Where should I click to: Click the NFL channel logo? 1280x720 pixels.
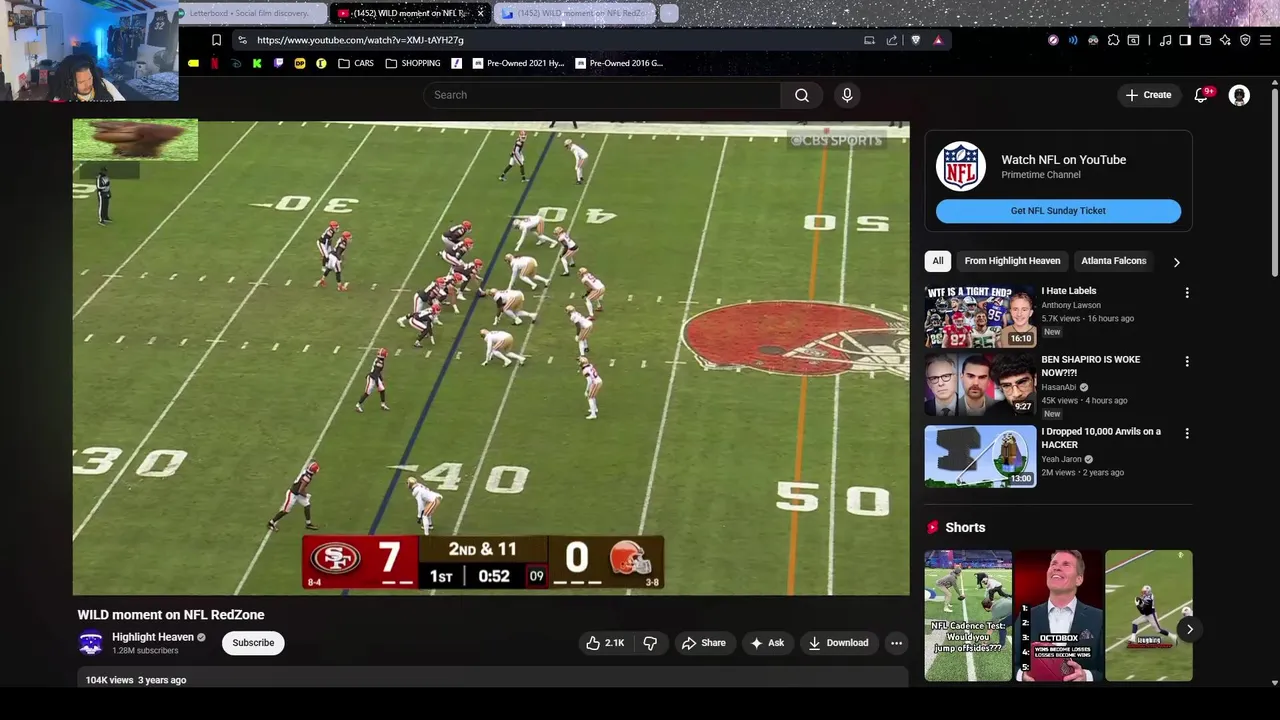click(x=961, y=167)
